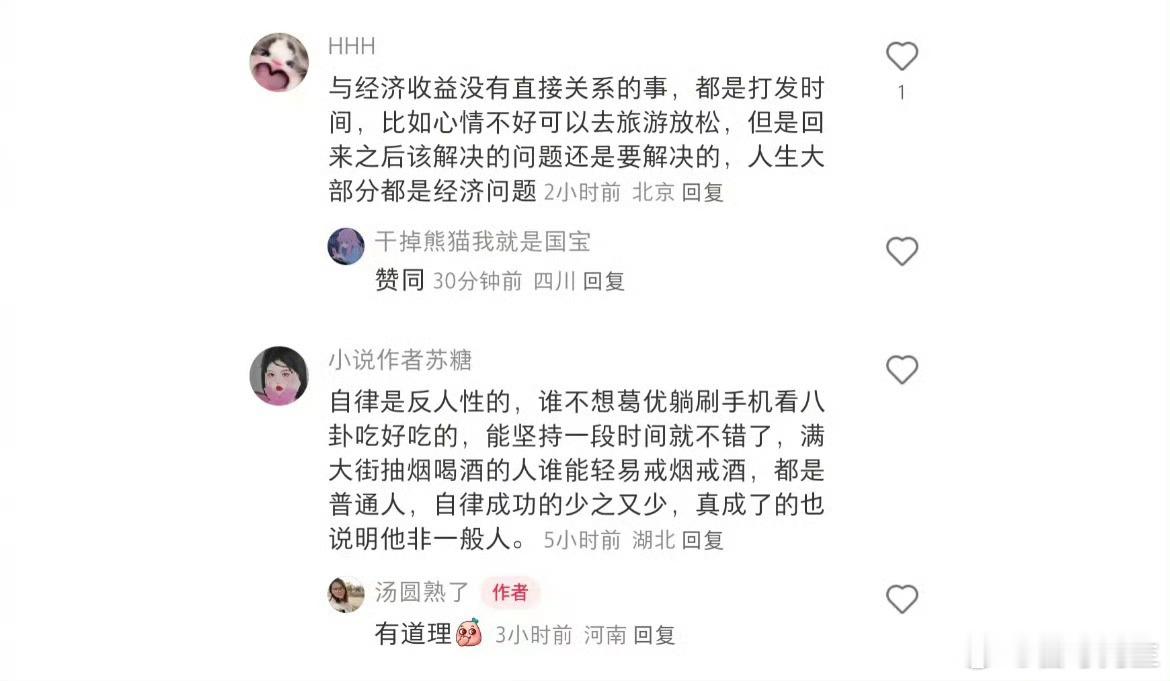
Task: Open HHH's profile avatar
Action: pyautogui.click(x=279, y=63)
